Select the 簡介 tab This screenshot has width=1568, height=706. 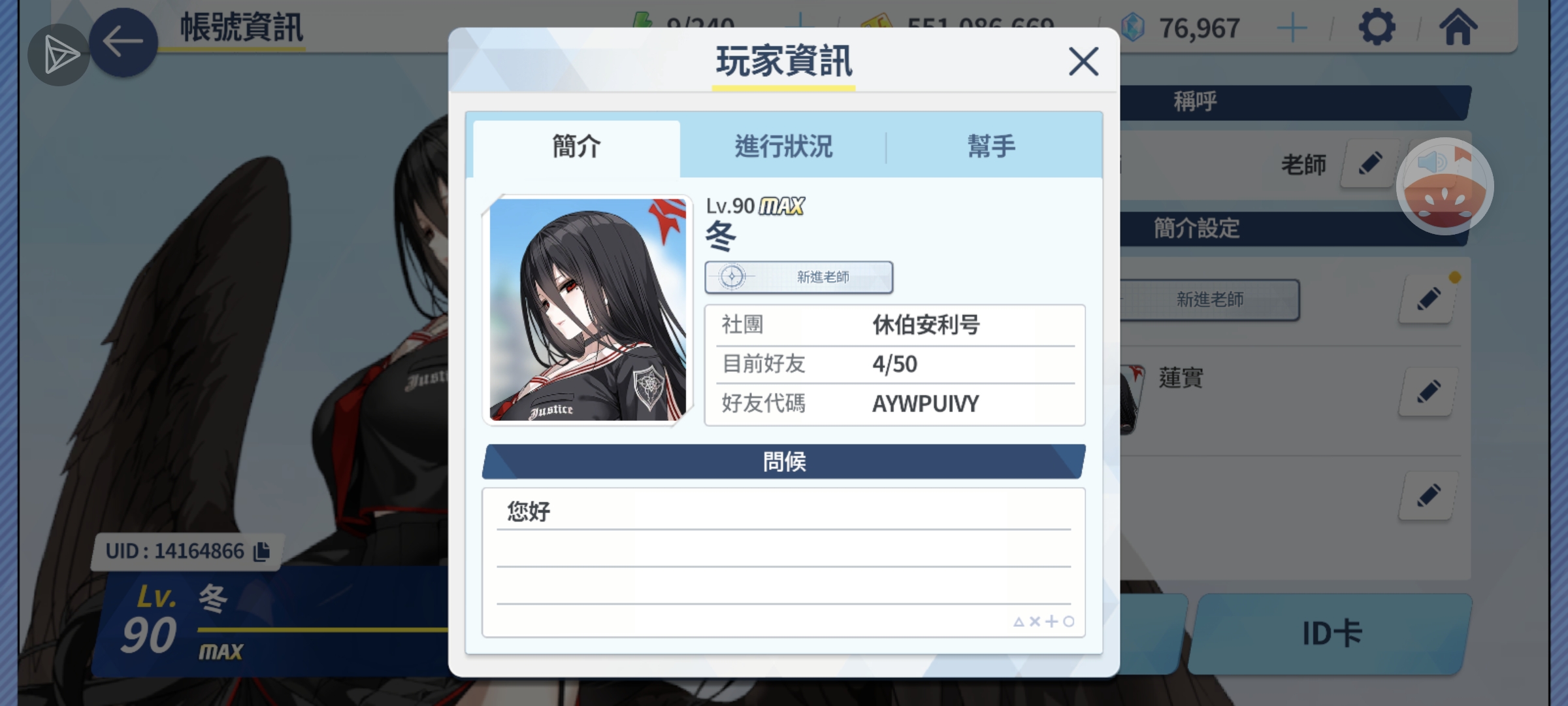[577, 146]
